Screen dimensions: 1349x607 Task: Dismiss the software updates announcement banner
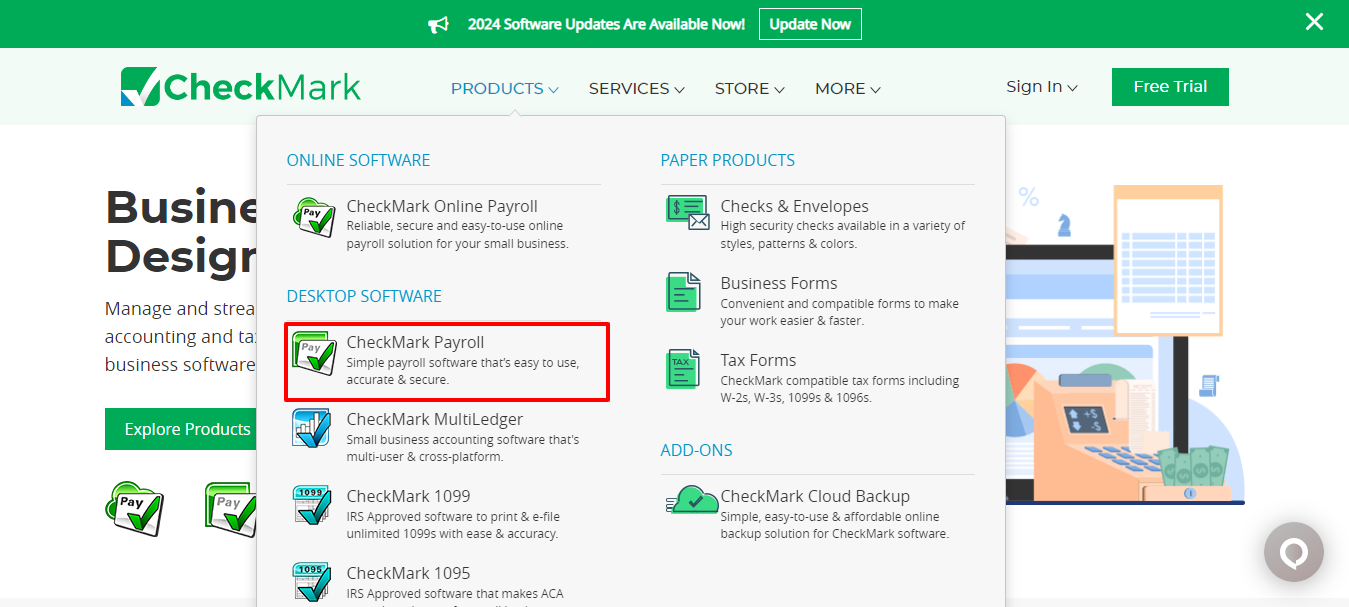coord(1314,21)
